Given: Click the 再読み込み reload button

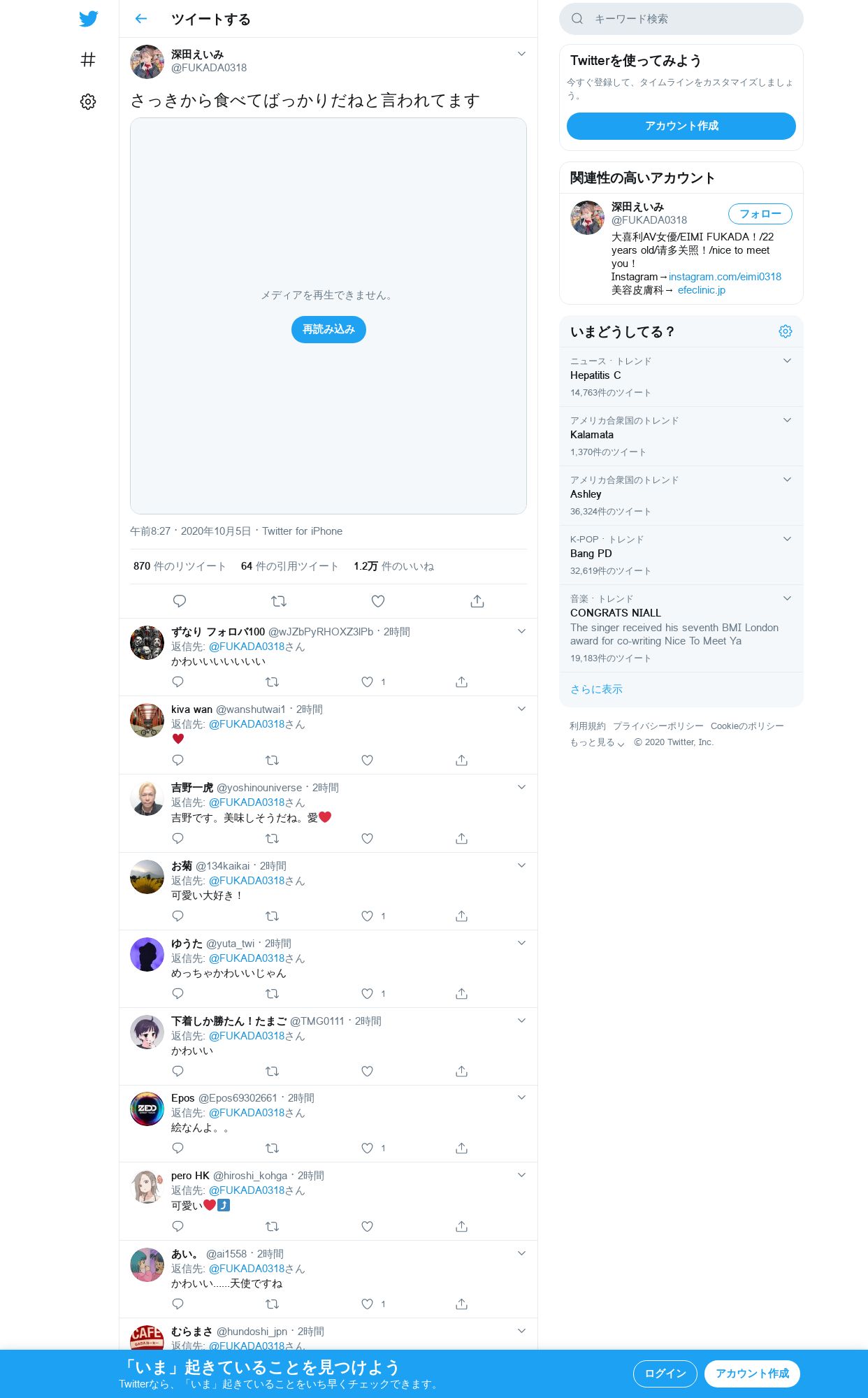Looking at the screenshot, I should click(x=328, y=329).
